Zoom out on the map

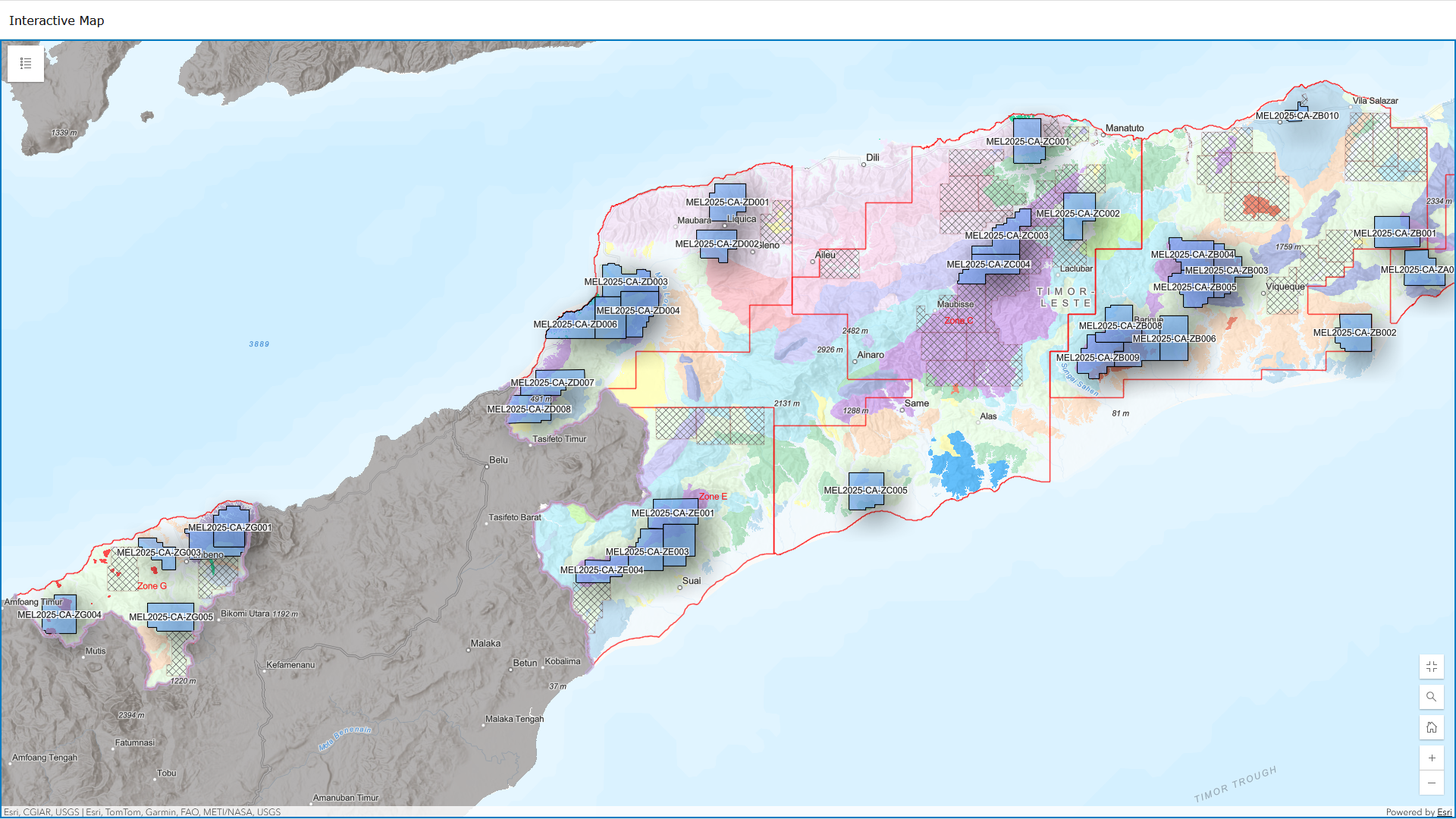click(1431, 783)
